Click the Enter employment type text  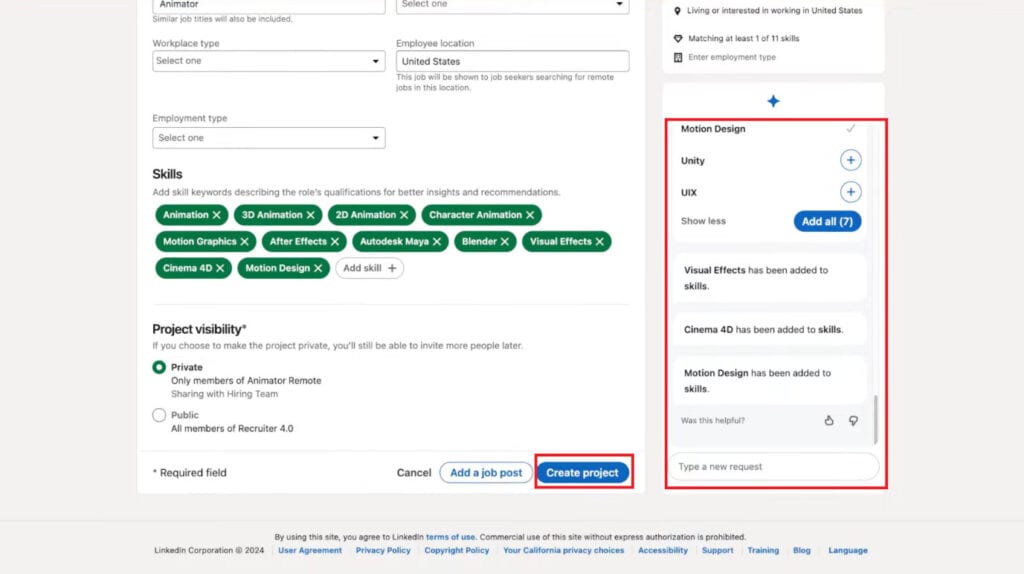point(731,57)
